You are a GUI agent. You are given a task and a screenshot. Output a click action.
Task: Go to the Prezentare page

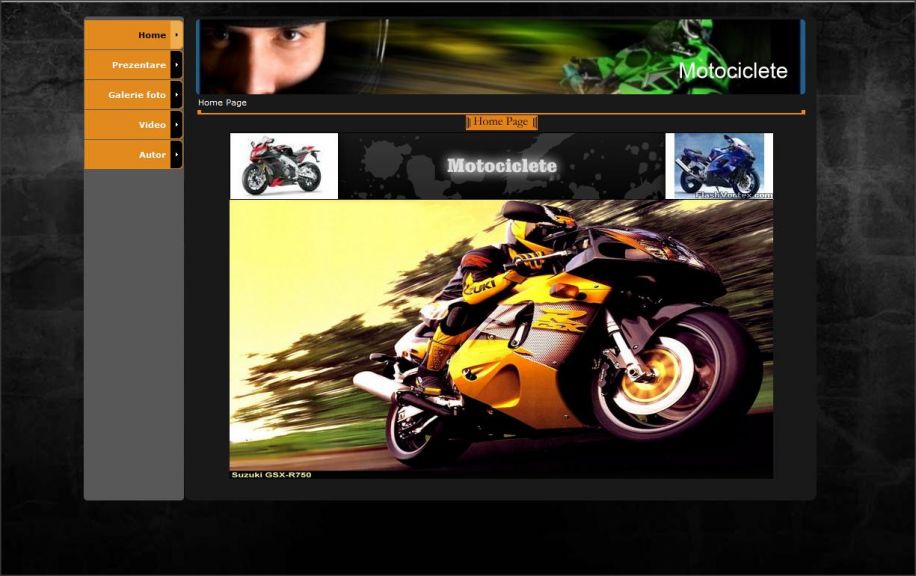tap(138, 65)
